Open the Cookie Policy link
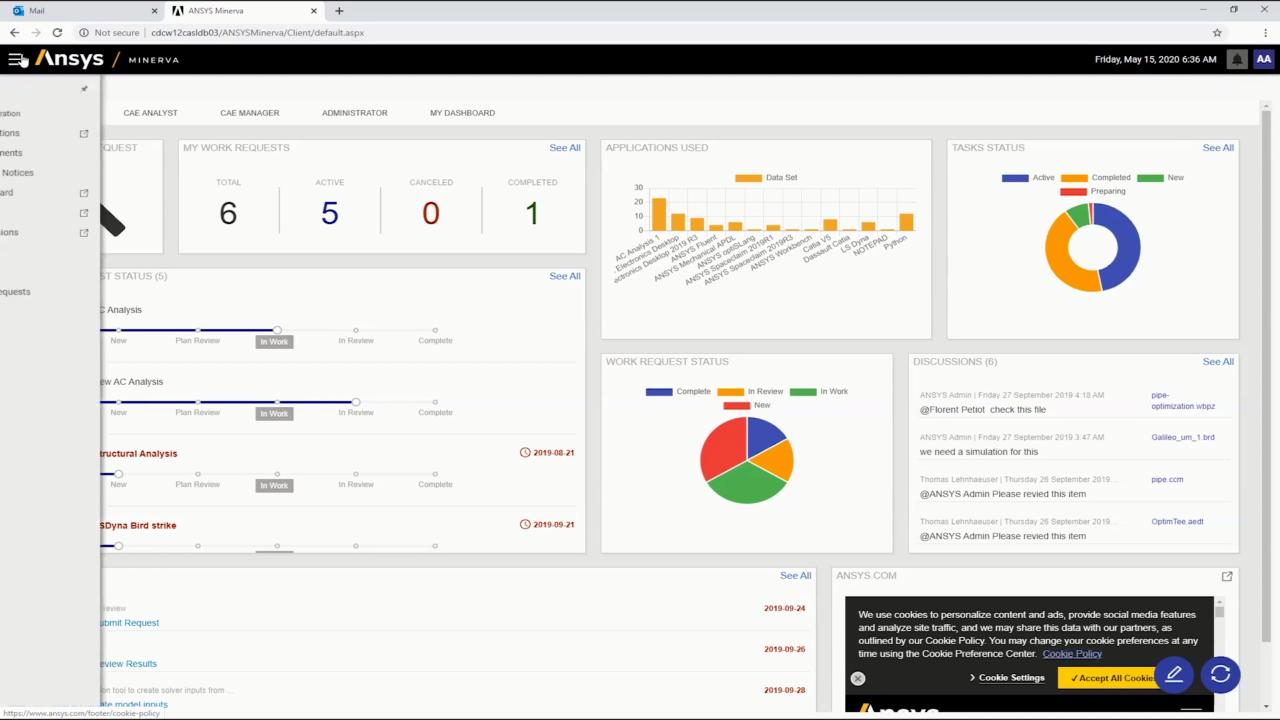 pyautogui.click(x=1071, y=654)
